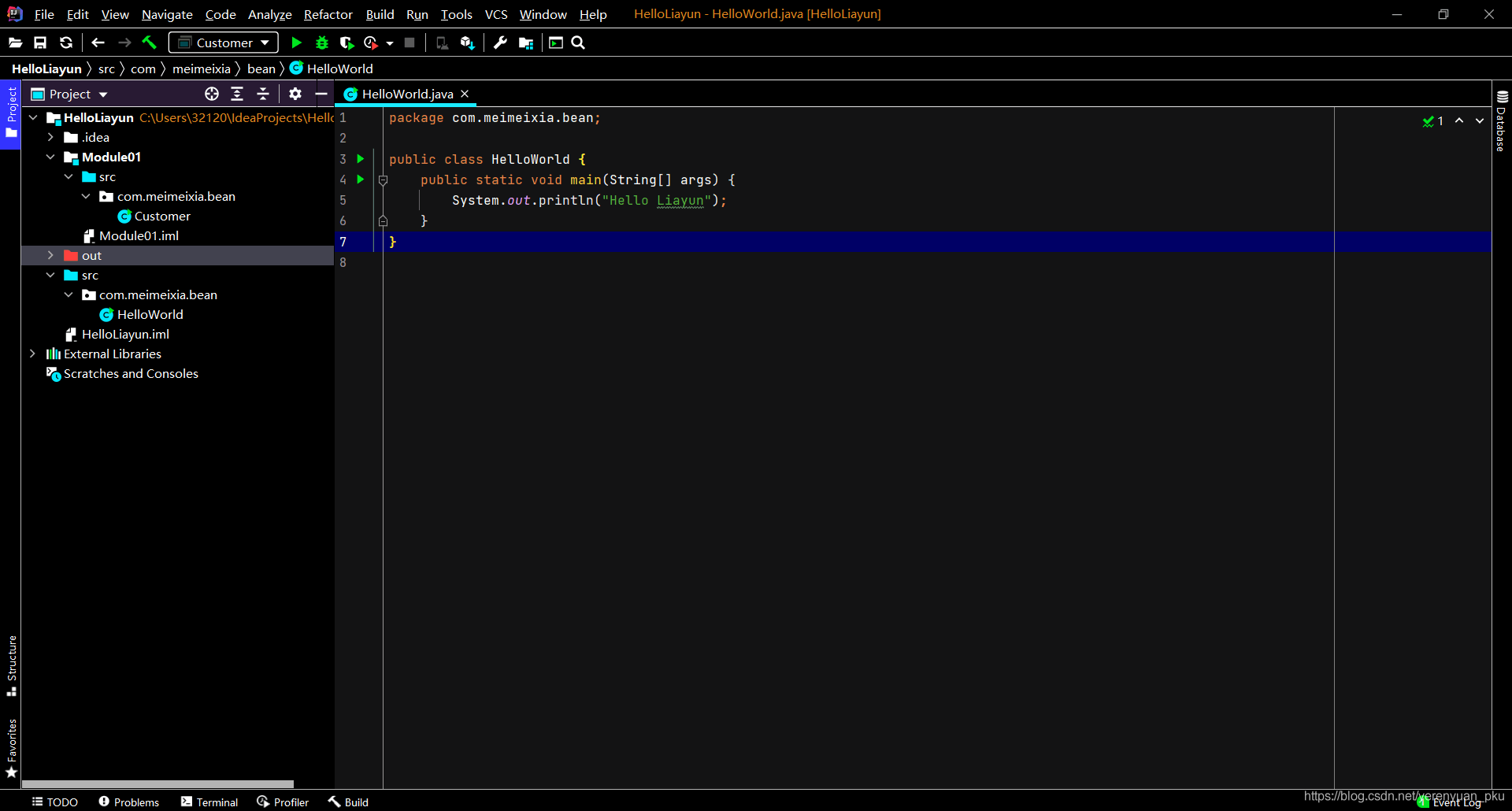This screenshot has width=1512, height=811.
Task: Click the Search Everywhere magnifier icon
Action: [578, 43]
